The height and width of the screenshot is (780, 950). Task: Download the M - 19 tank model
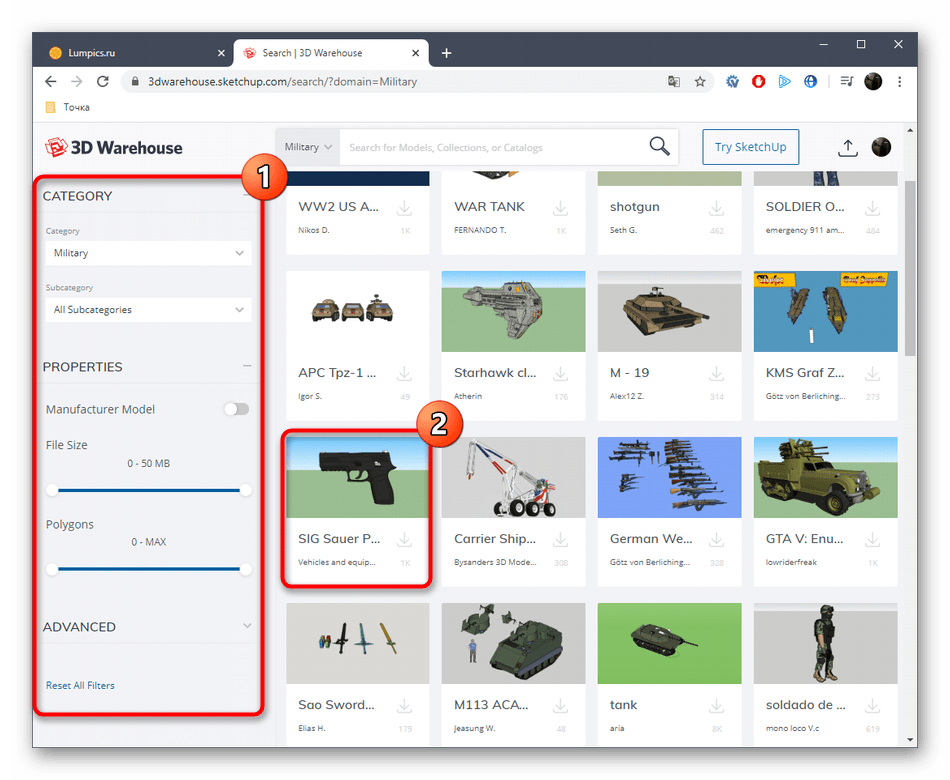point(717,373)
